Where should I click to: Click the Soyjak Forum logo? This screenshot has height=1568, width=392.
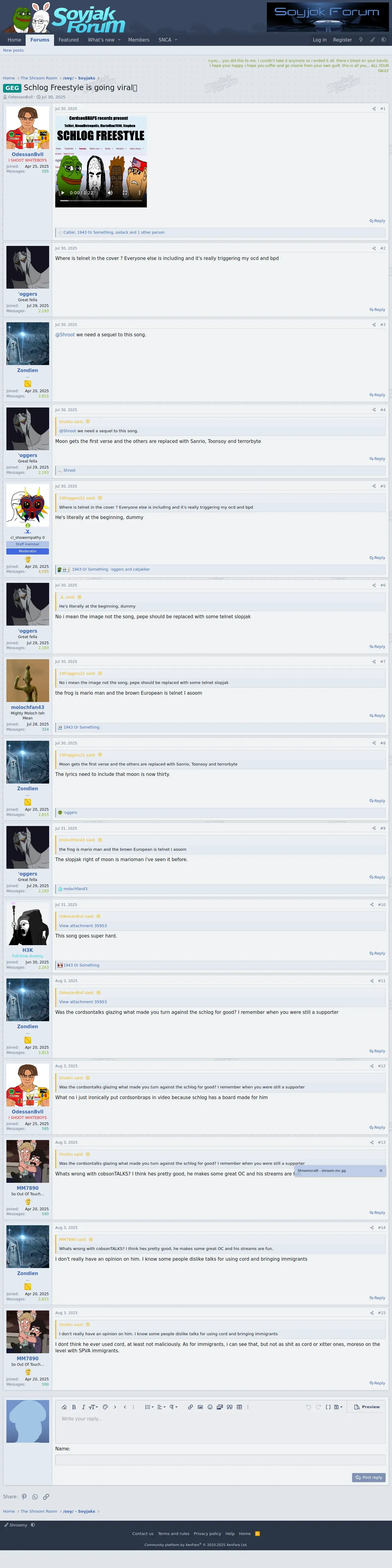64,18
